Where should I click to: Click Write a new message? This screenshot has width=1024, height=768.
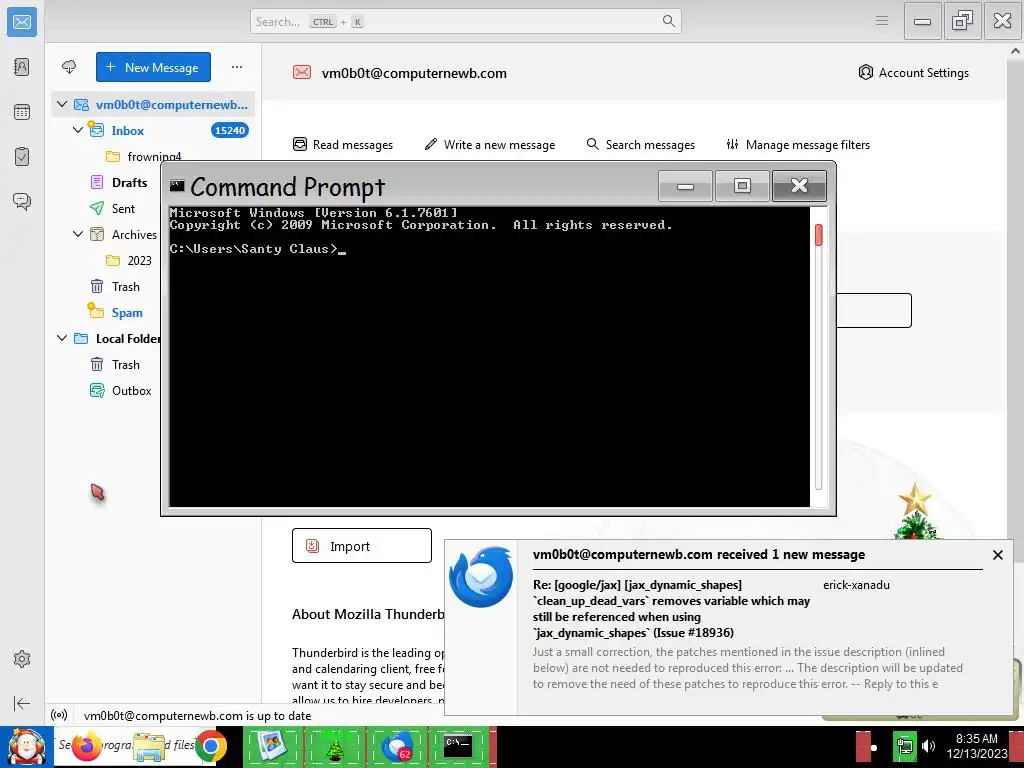click(x=490, y=144)
